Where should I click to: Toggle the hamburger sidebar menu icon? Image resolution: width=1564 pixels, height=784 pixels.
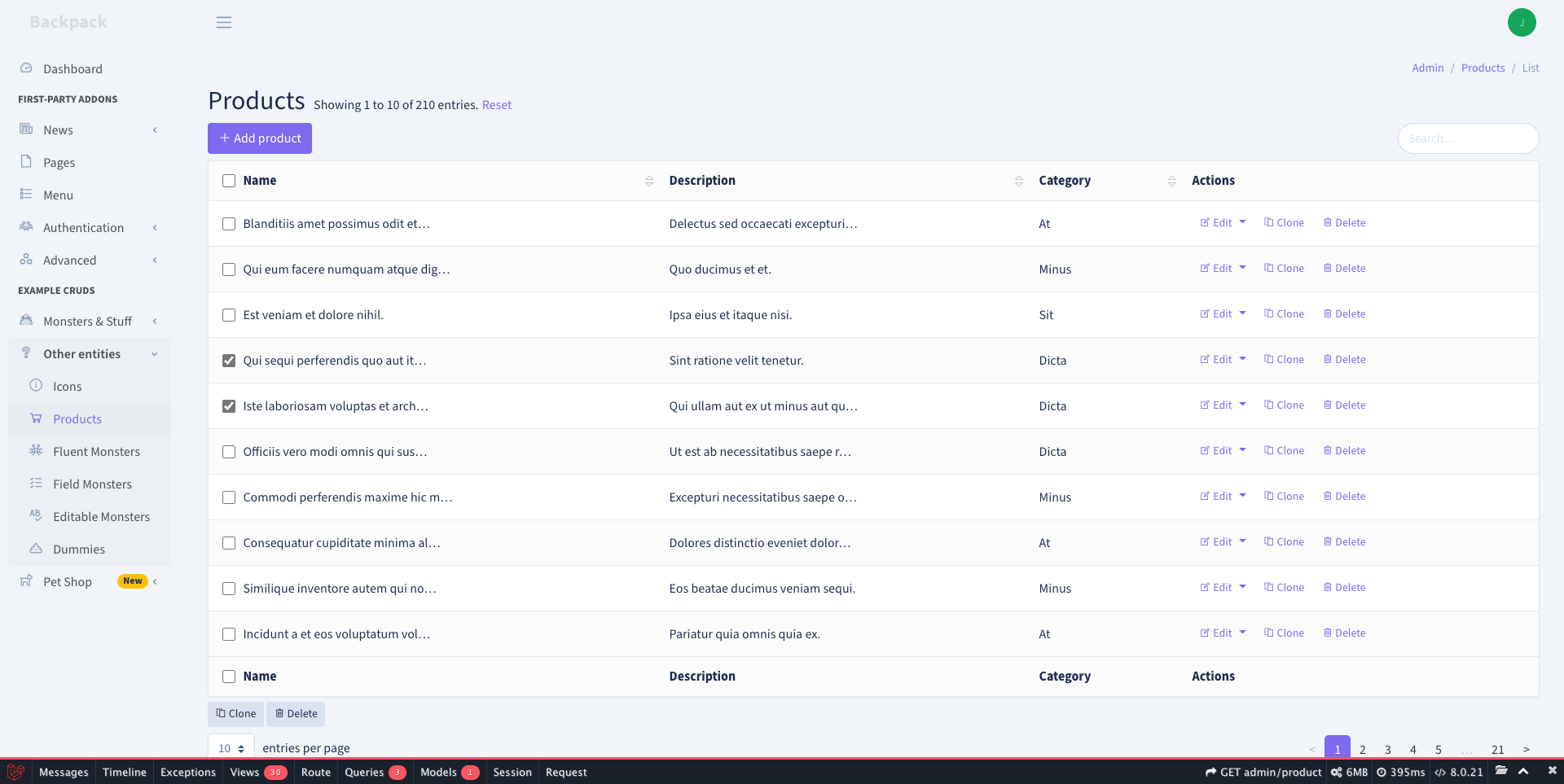(224, 23)
